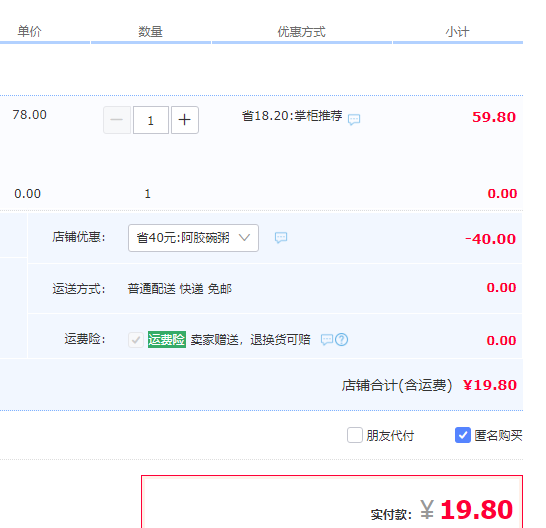Open the 省40元:阿胶碗粥 store discount dropdown

[x=193, y=238]
